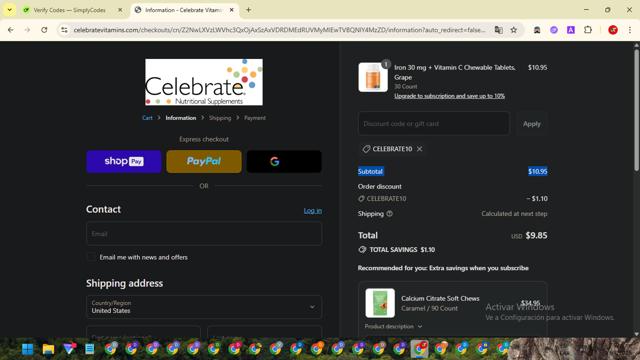Viewport: 640px width, 360px height.
Task: Check Email me with news and offers
Action: tap(91, 257)
